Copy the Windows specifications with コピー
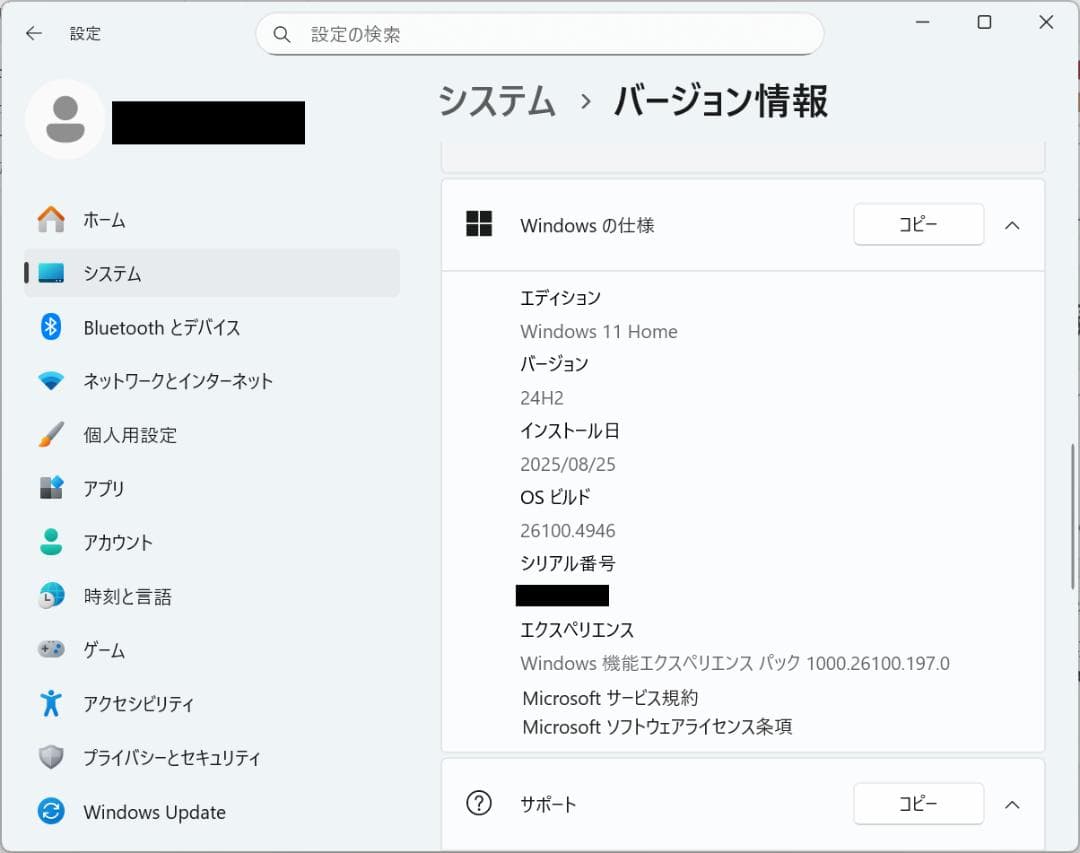The image size is (1080, 853). click(x=917, y=225)
